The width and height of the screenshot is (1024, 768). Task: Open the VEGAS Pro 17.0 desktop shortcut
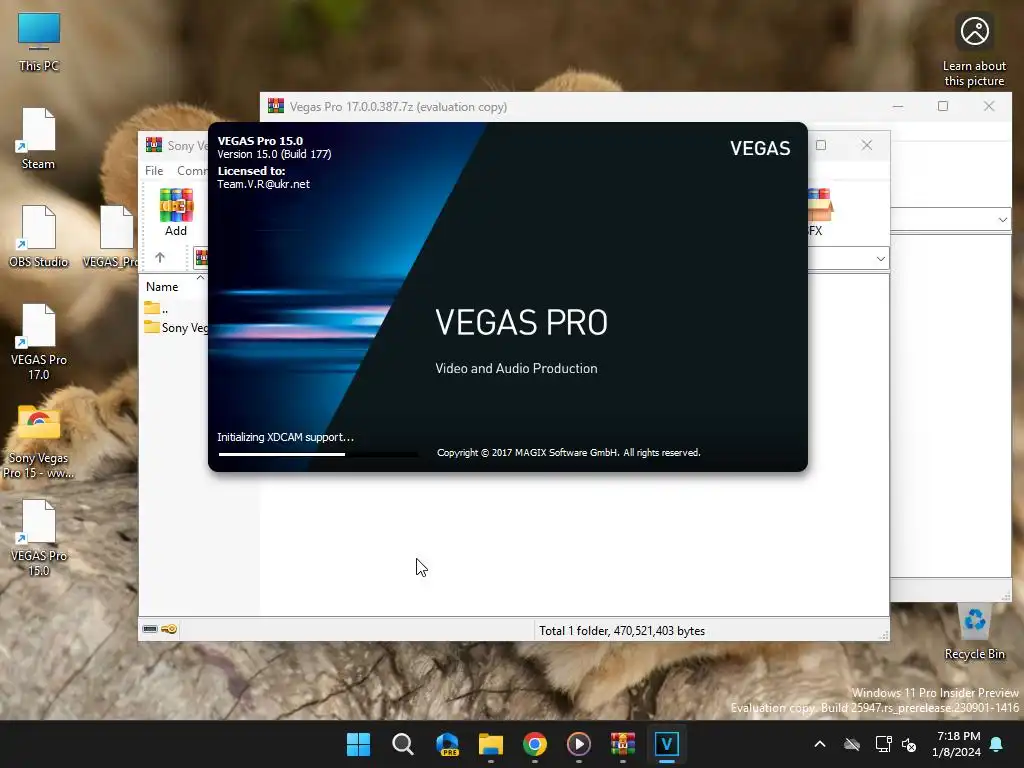[x=39, y=342]
